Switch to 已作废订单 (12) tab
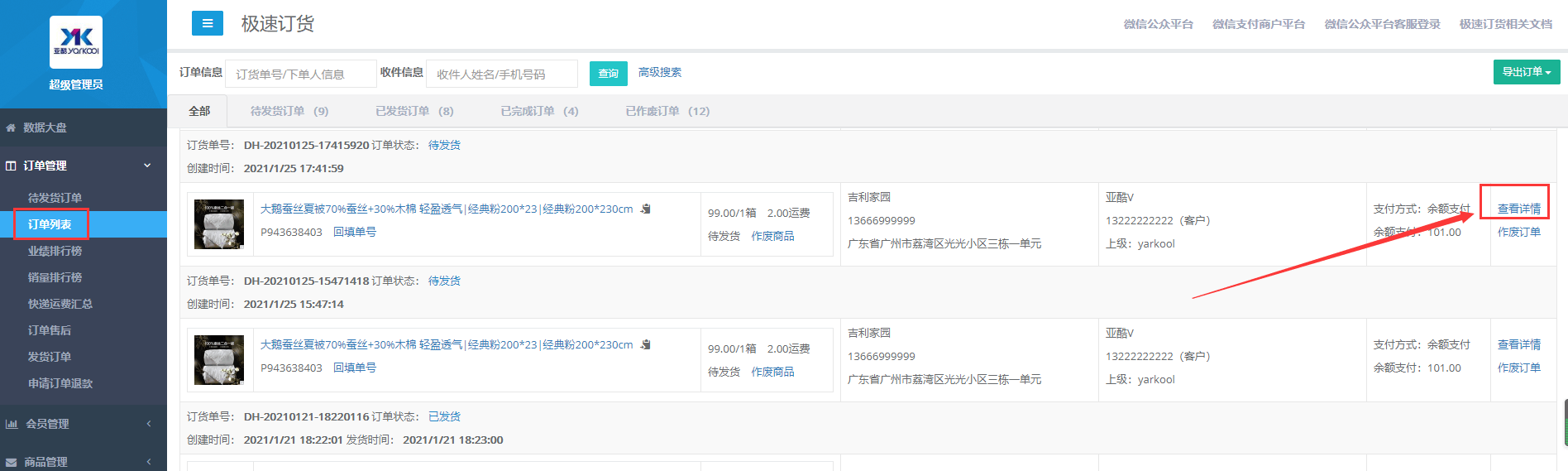 [x=667, y=111]
